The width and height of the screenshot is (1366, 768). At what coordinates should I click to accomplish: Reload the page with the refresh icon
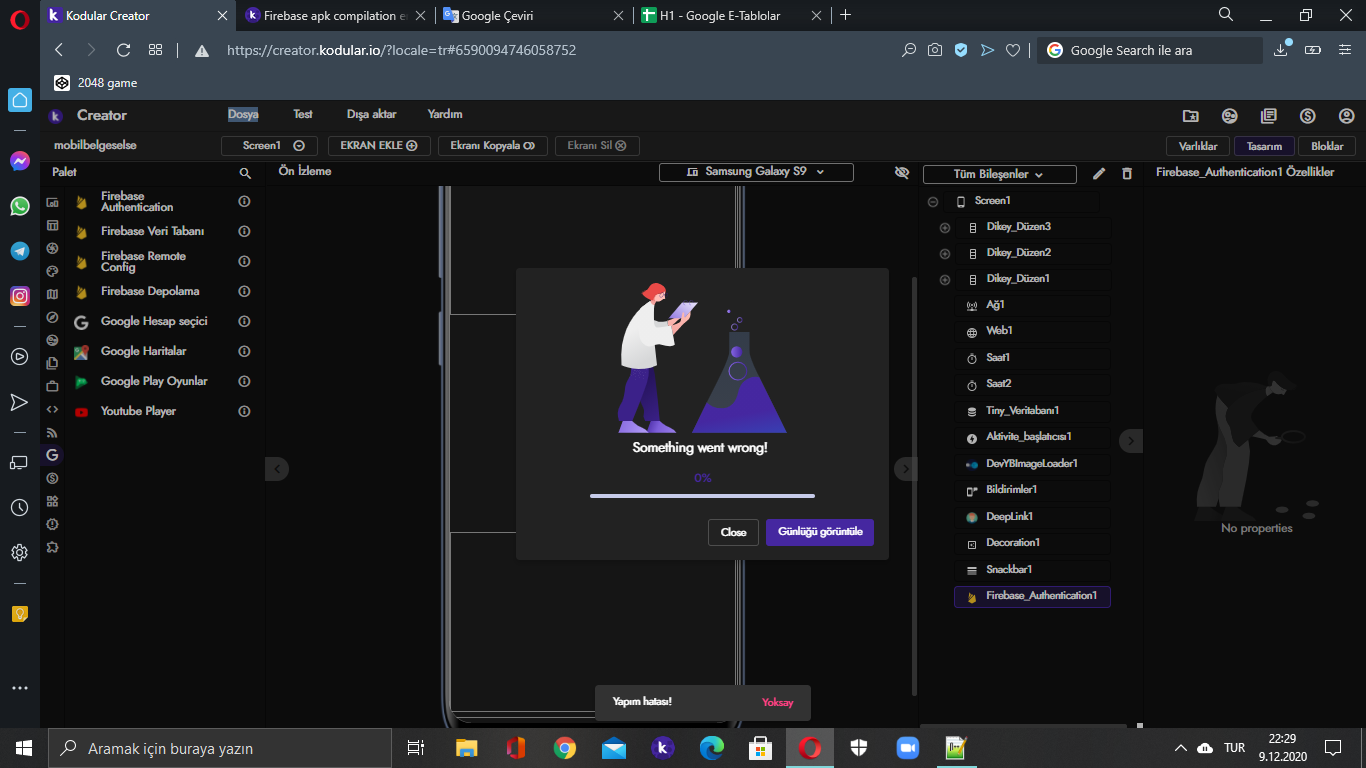click(124, 50)
